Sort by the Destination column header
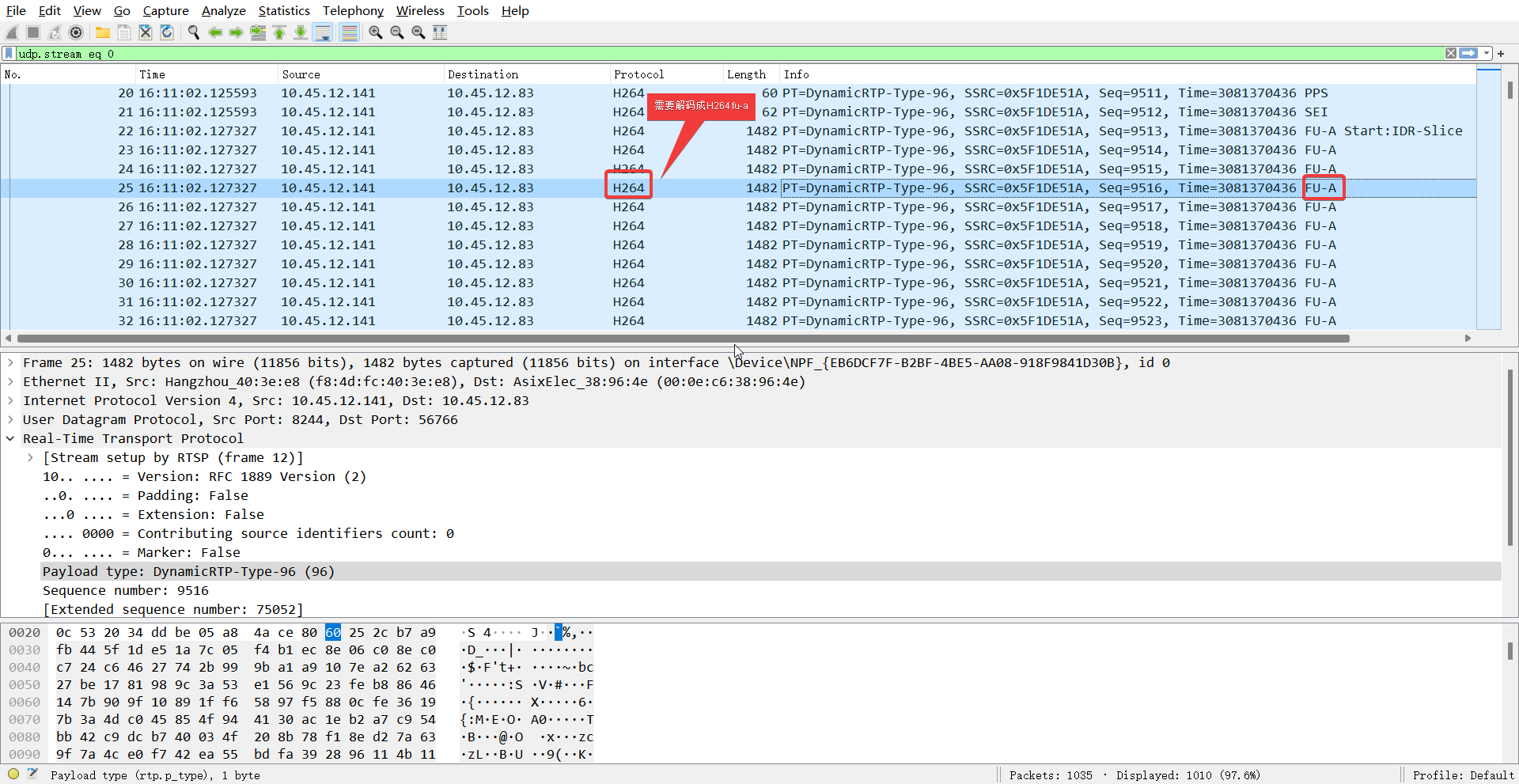 point(527,74)
